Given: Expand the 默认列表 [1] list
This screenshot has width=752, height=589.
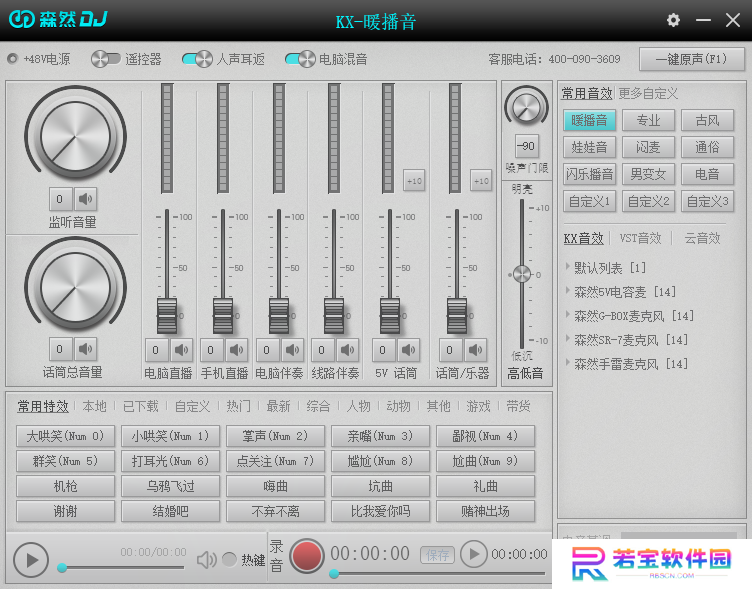Looking at the screenshot, I should point(568,266).
